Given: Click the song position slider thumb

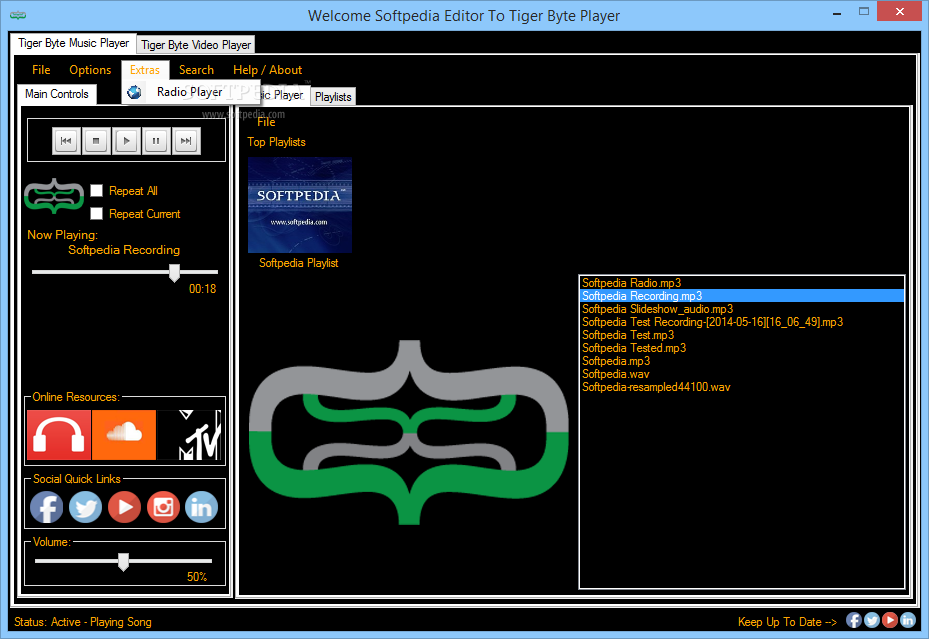Looking at the screenshot, I should (174, 273).
